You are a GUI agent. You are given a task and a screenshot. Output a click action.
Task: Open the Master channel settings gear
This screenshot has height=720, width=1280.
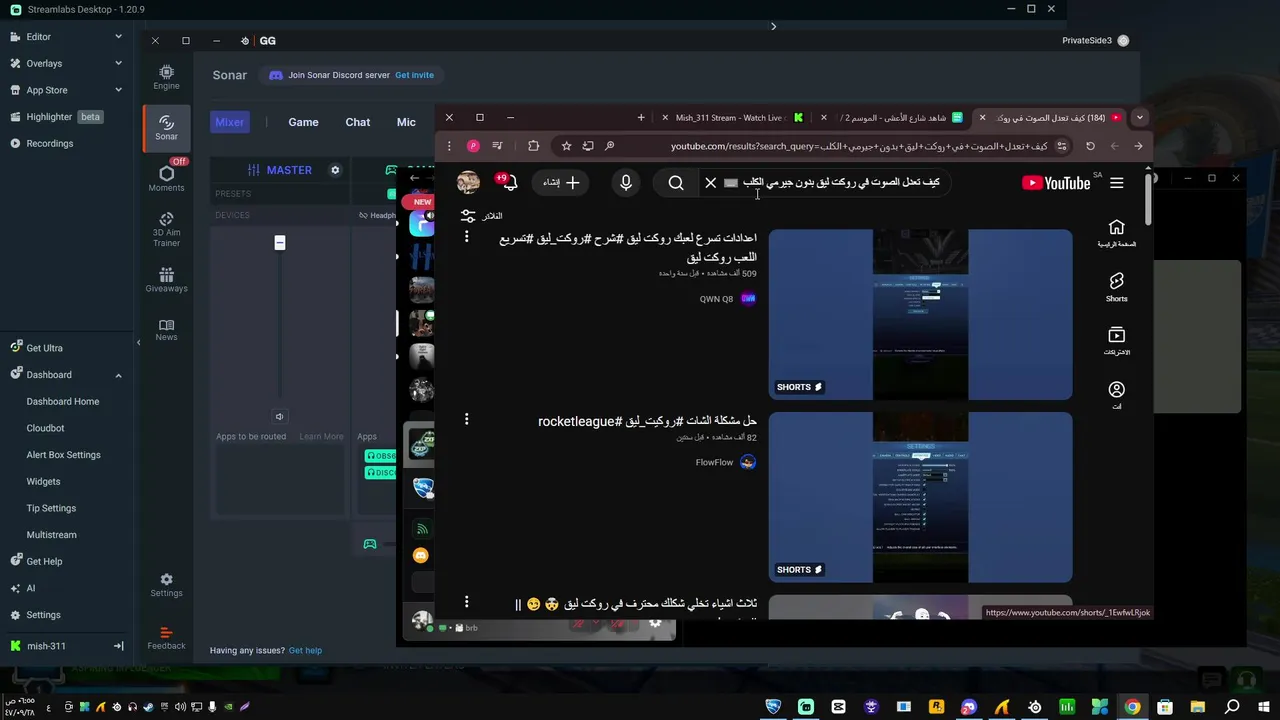click(335, 170)
